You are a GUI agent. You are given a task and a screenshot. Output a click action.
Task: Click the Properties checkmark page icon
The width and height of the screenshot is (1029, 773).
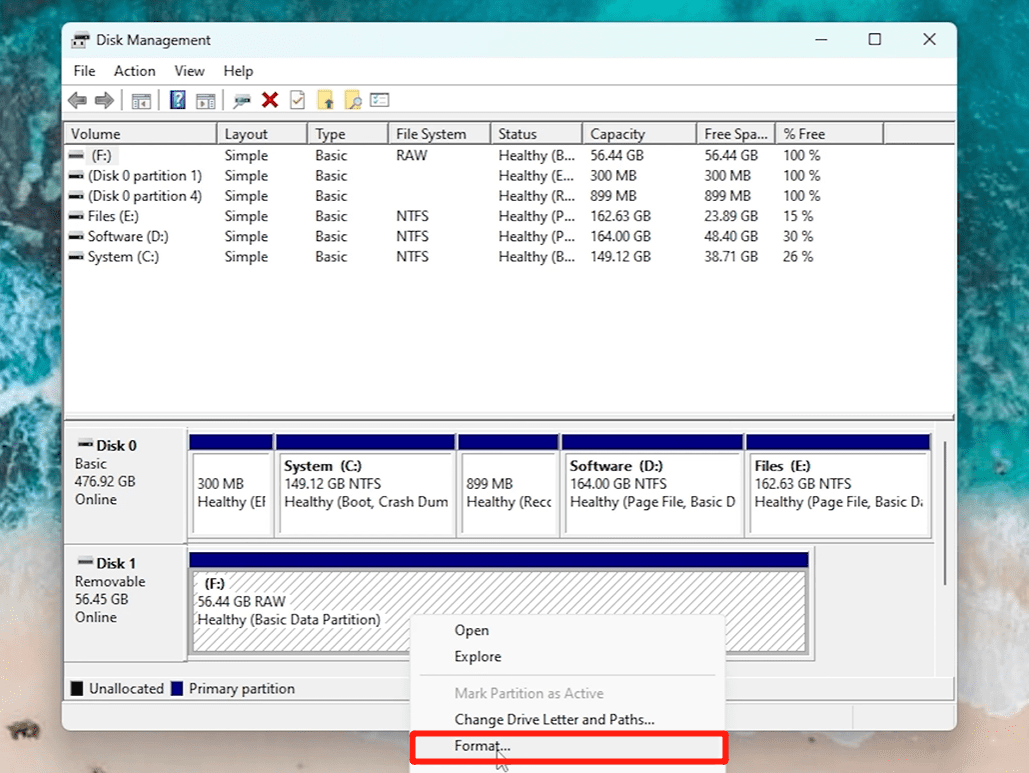pyautogui.click(x=297, y=100)
